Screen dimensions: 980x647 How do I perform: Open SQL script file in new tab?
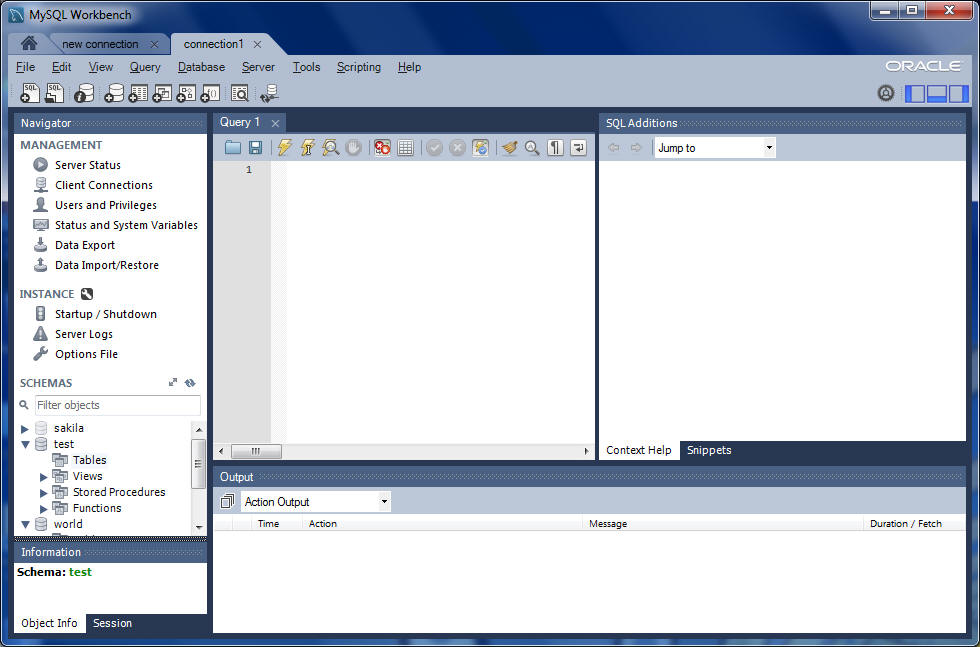pos(54,93)
